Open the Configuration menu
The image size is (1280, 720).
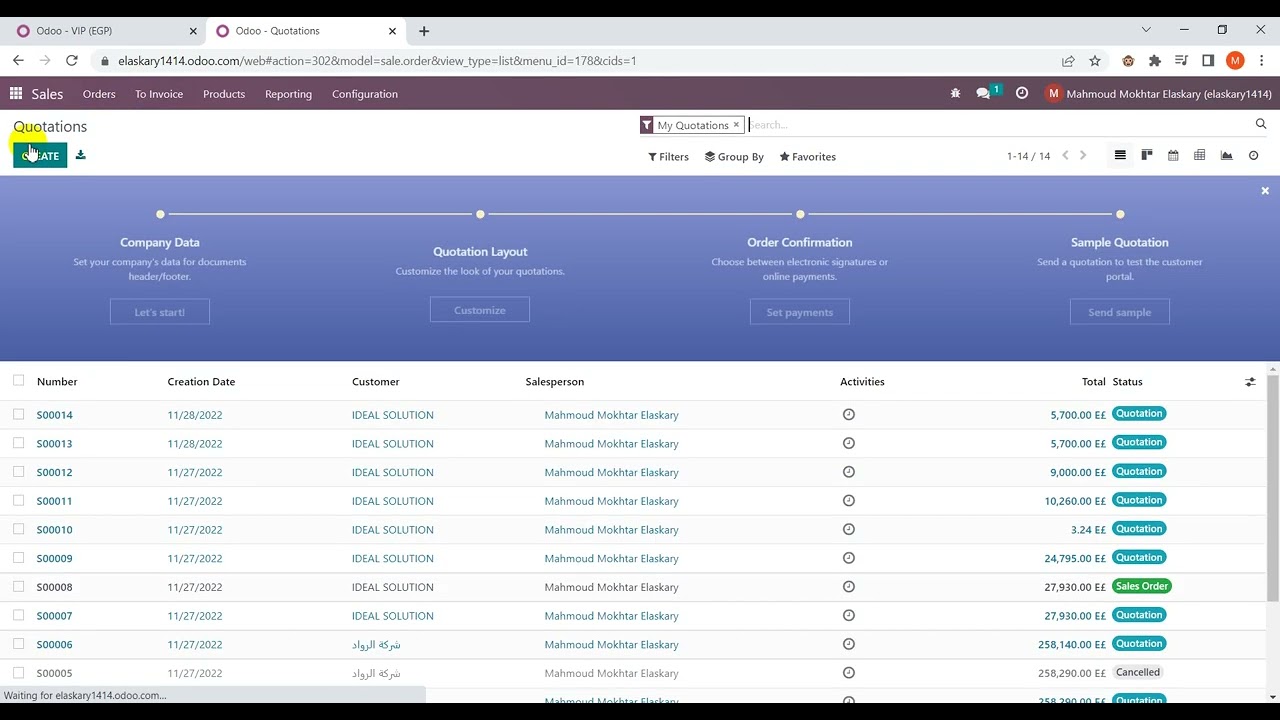click(x=365, y=94)
